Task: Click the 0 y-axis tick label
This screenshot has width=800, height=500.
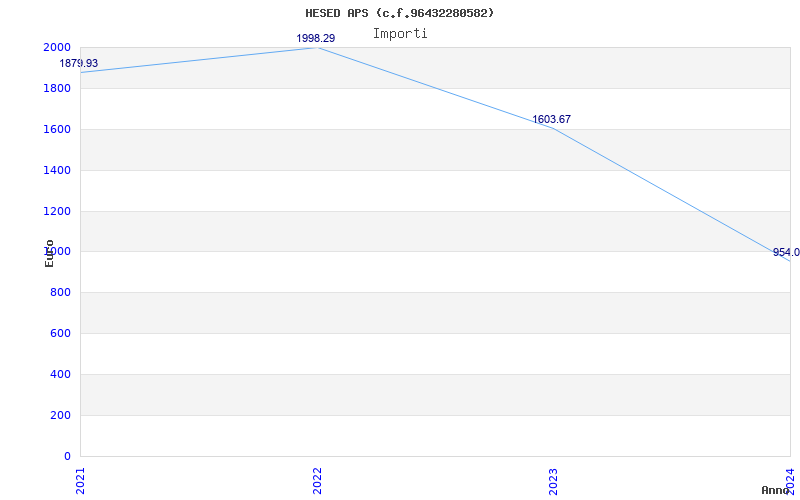Action: (66, 456)
